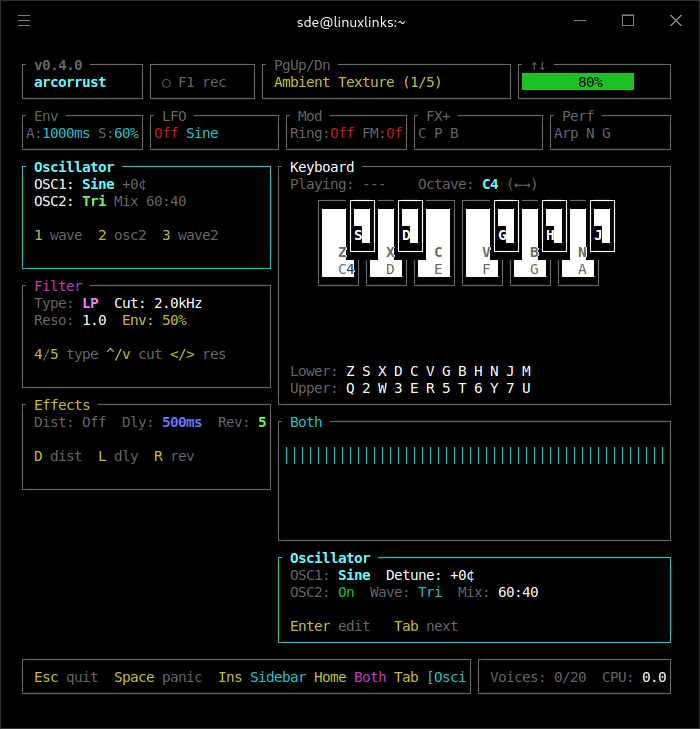700x729 pixels.
Task: Click the green 80% volume bar
Action: [589, 82]
